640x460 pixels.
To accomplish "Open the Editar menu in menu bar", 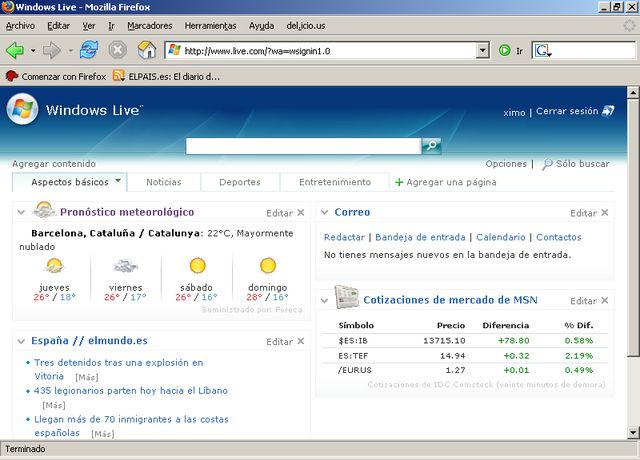I will click(58, 26).
